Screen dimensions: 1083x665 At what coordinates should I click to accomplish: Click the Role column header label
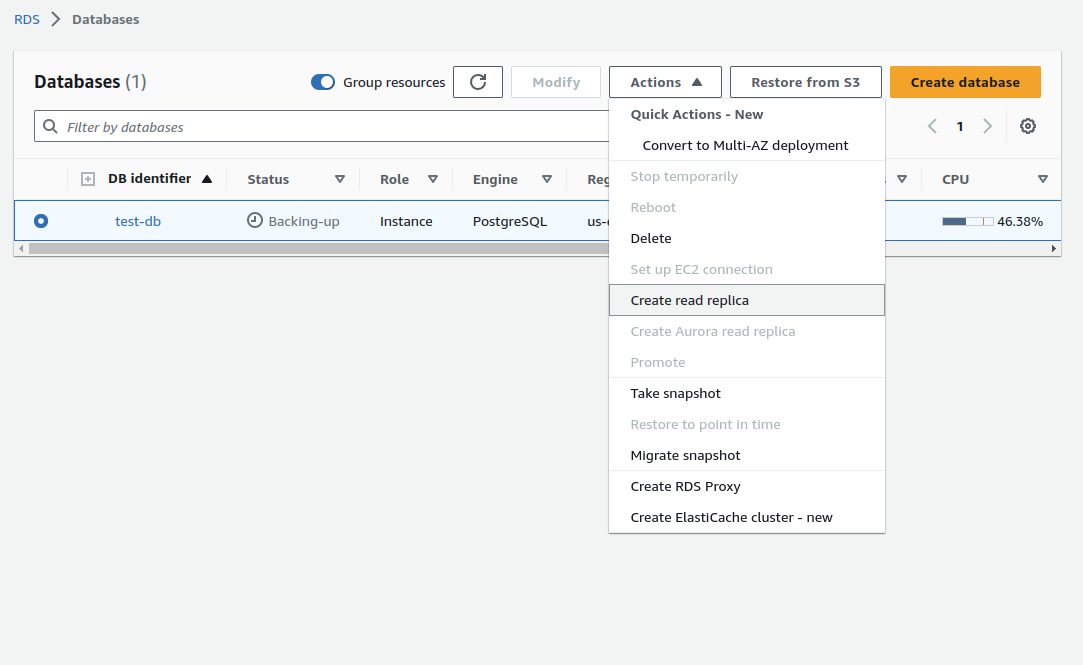click(x=394, y=180)
